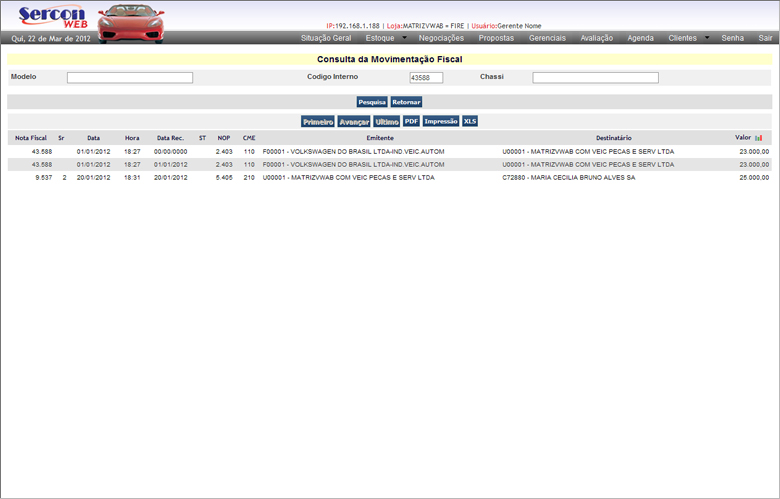The image size is (780, 499).
Task: Export results with the XLS button
Action: [x=470, y=121]
